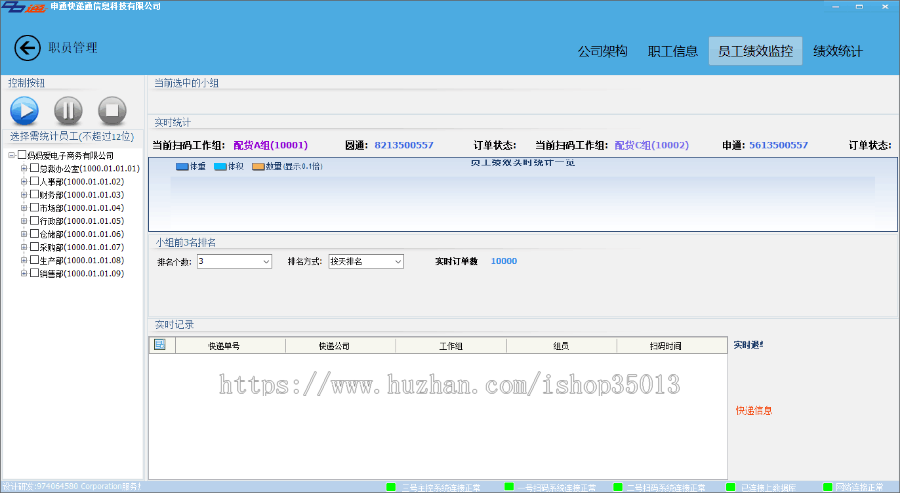Click the 销售部(1000.01.01.09) tree label
The image size is (900, 493).
(82, 274)
